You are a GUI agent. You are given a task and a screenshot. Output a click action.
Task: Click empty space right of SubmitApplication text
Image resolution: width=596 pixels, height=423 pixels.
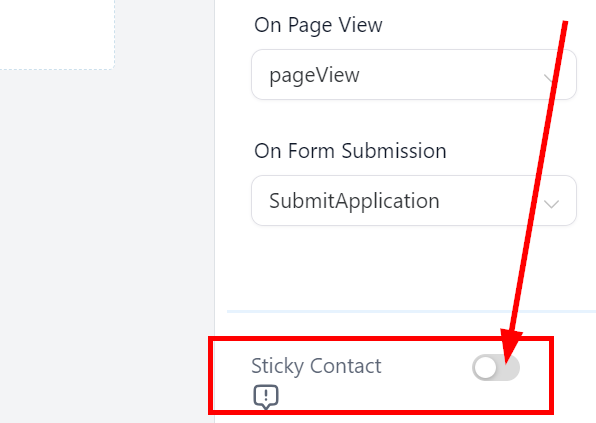point(490,200)
